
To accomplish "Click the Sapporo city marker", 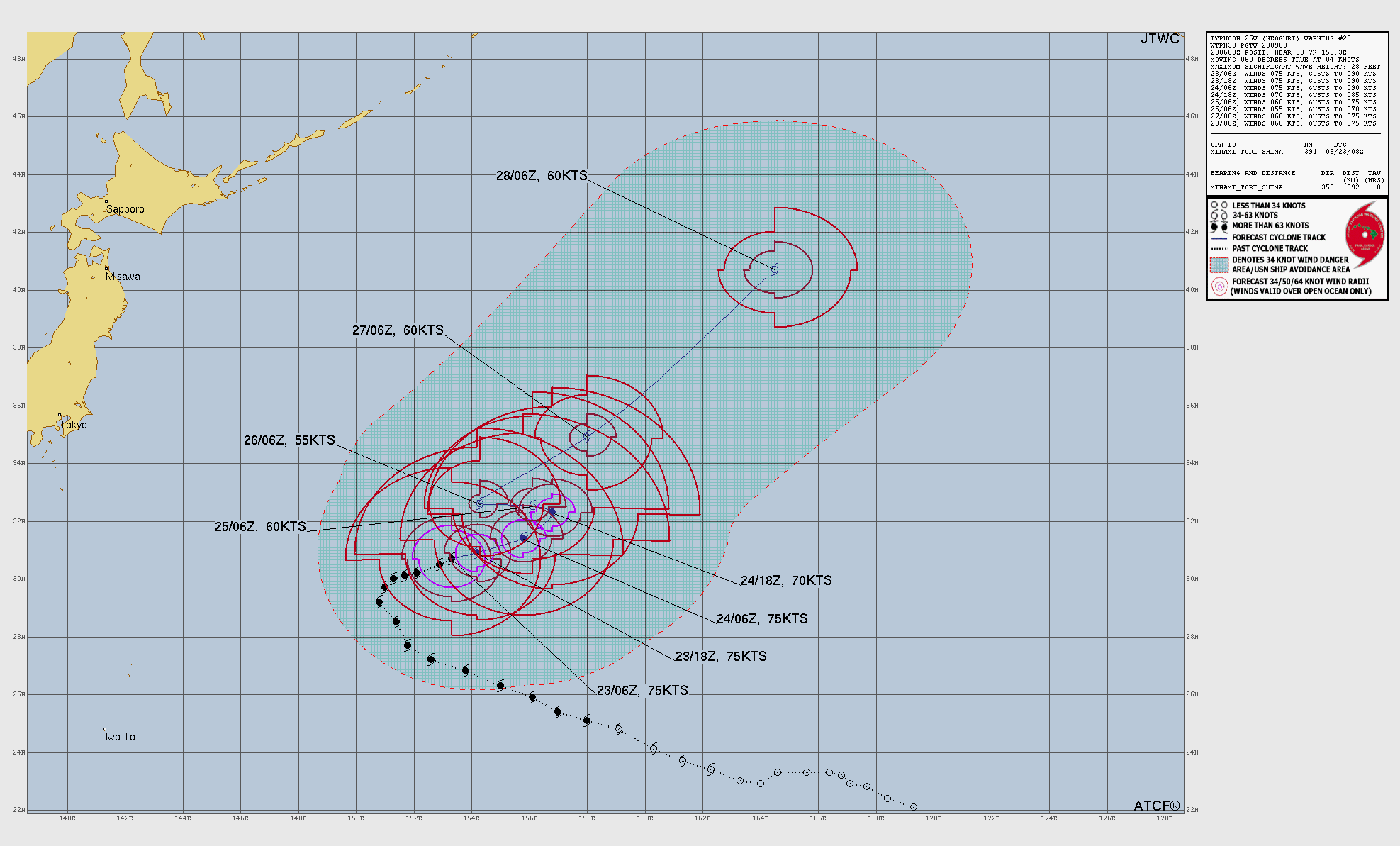I will click(x=106, y=201).
